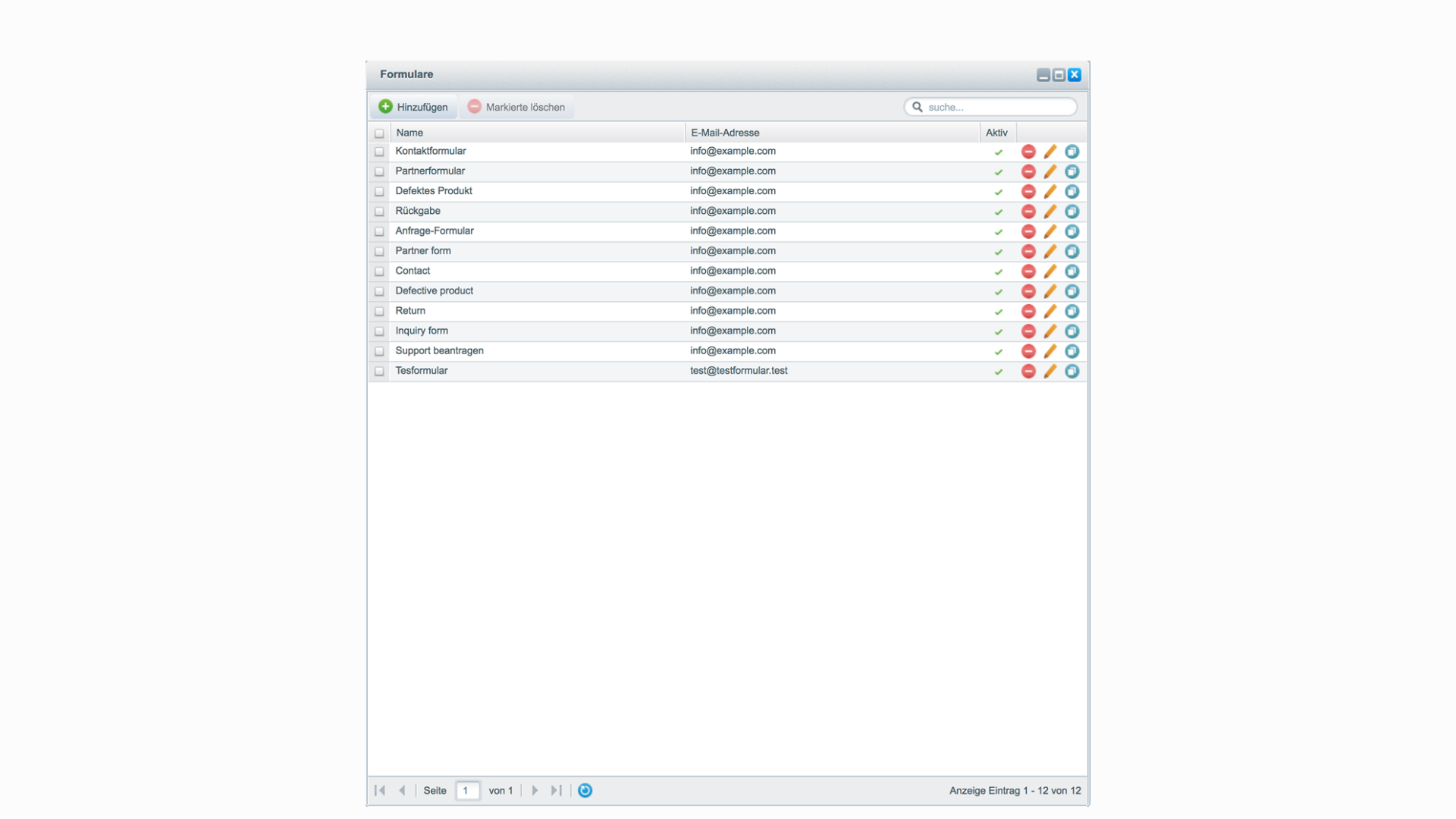Check the Support beantragen checkbox

pyautogui.click(x=379, y=351)
